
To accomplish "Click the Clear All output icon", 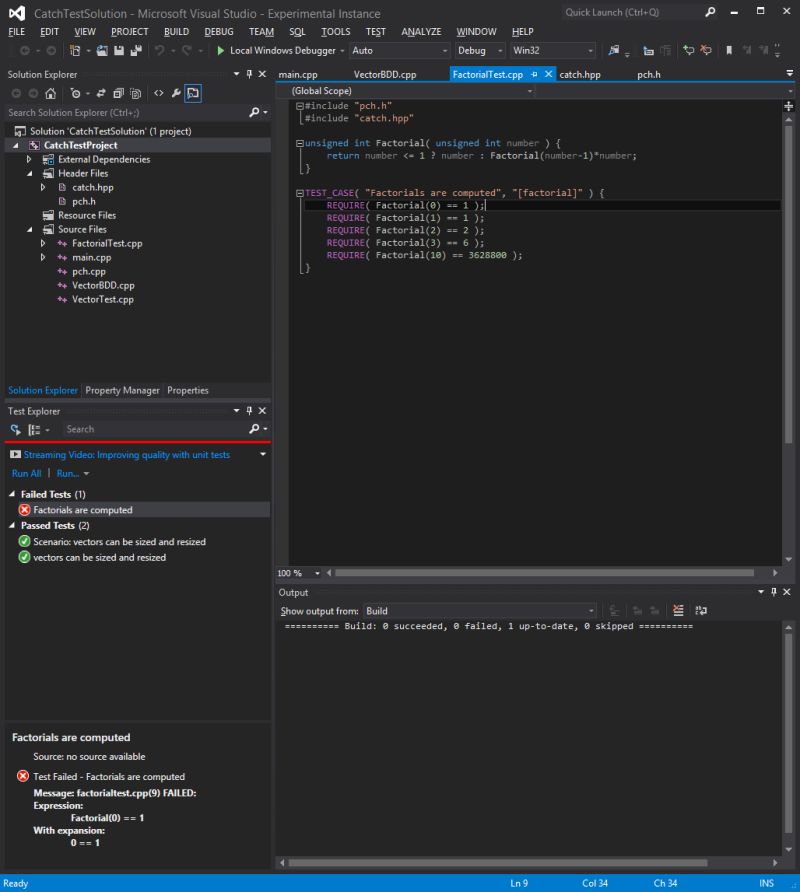I will [x=678, y=610].
